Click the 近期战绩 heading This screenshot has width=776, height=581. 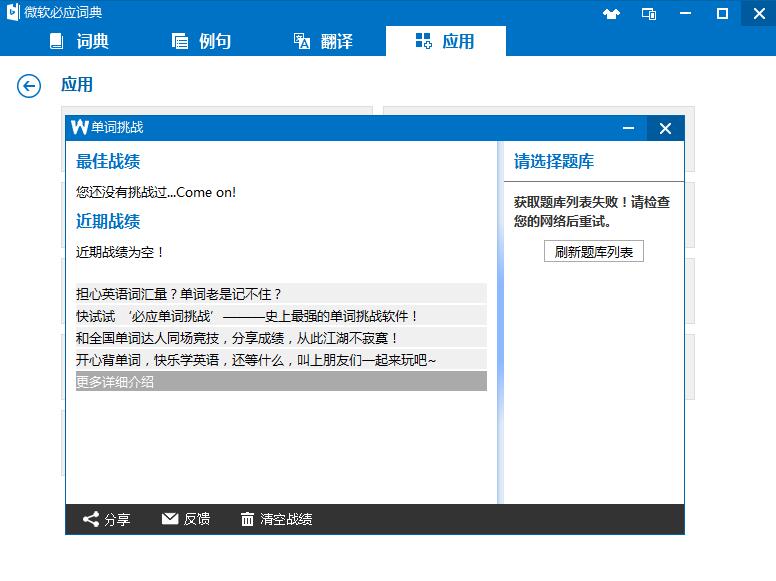(108, 222)
